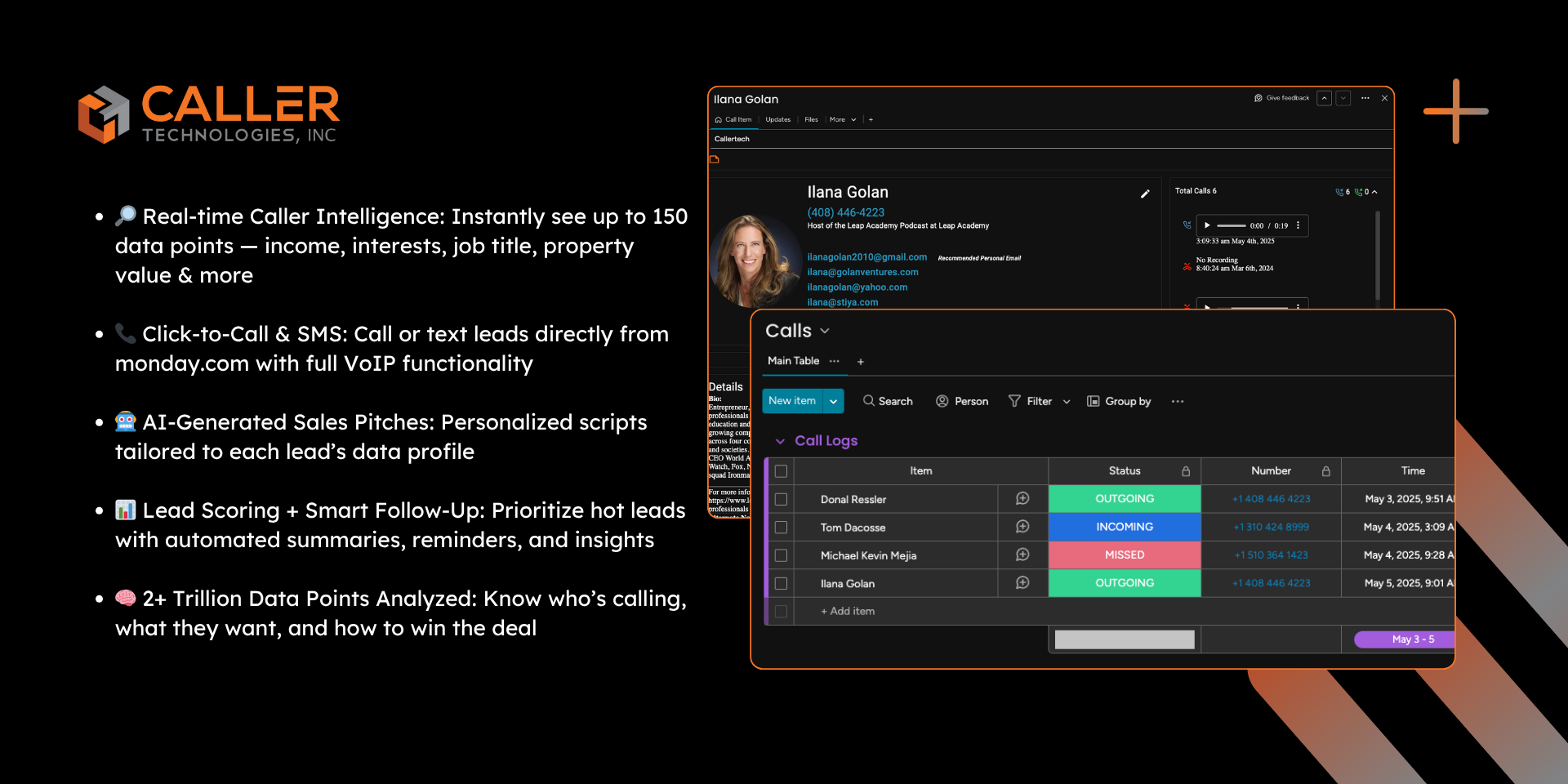Open the update bubble for Michael Kevin Mejia
The image size is (1568, 784).
[1022, 555]
